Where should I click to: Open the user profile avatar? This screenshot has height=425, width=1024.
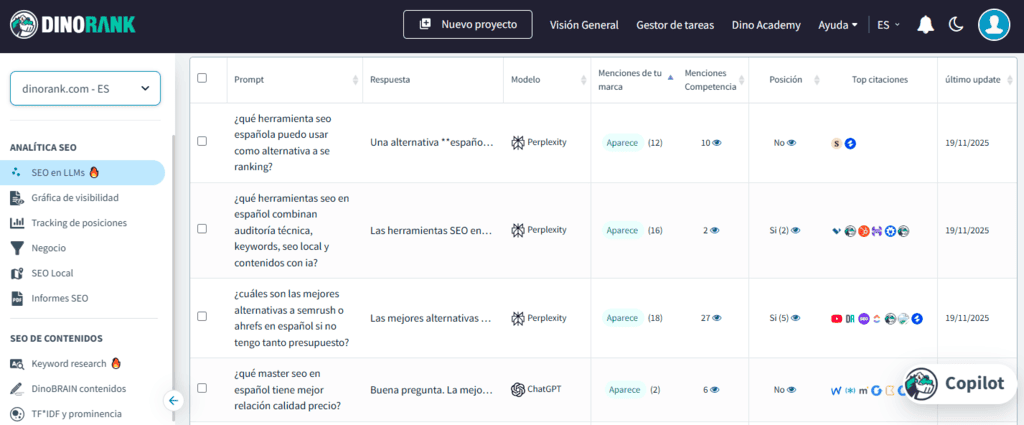(993, 25)
